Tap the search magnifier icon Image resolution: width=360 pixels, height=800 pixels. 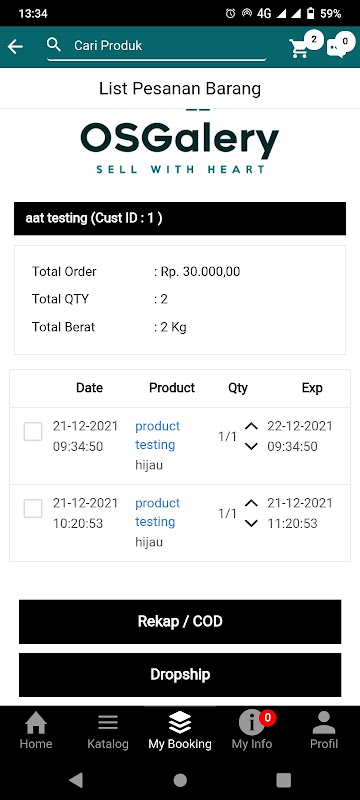pyautogui.click(x=54, y=45)
